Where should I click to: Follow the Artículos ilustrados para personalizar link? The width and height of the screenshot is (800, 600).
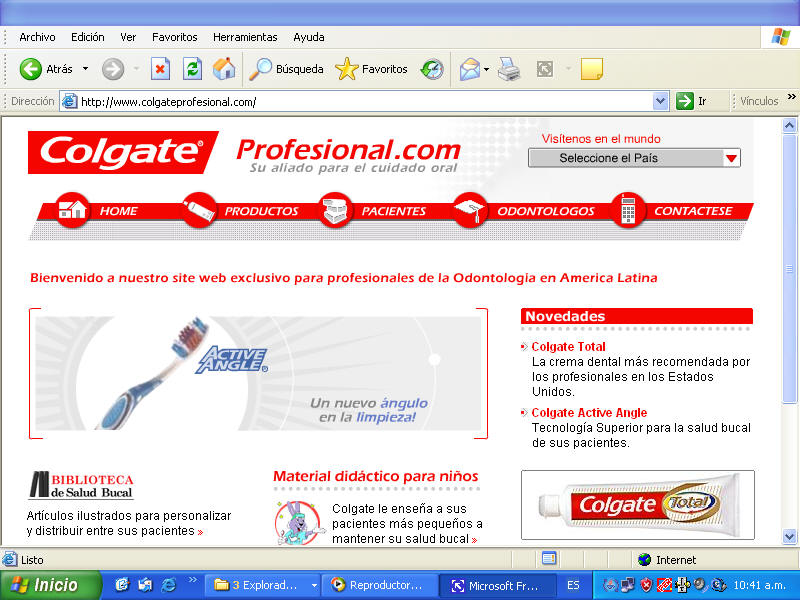click(129, 523)
